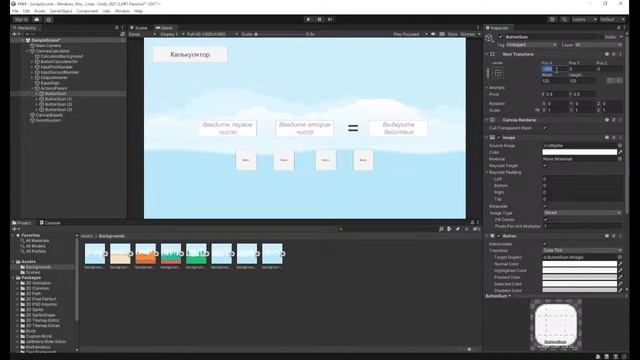Click the anchor presets icon in Rect Transform
This screenshot has width=640, height=360.
tap(498, 73)
